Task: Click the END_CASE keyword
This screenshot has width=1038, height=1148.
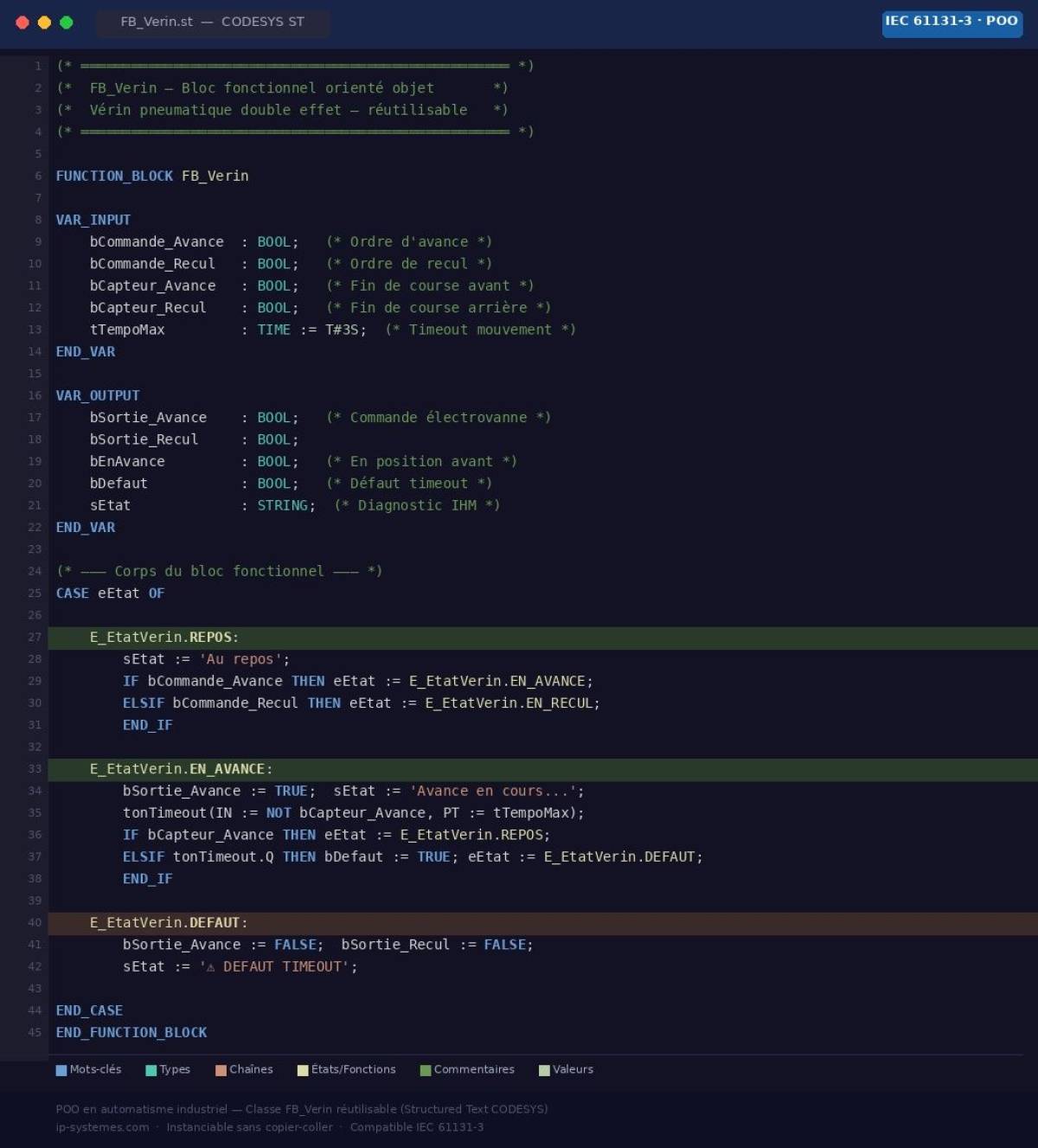Action: [89, 1010]
